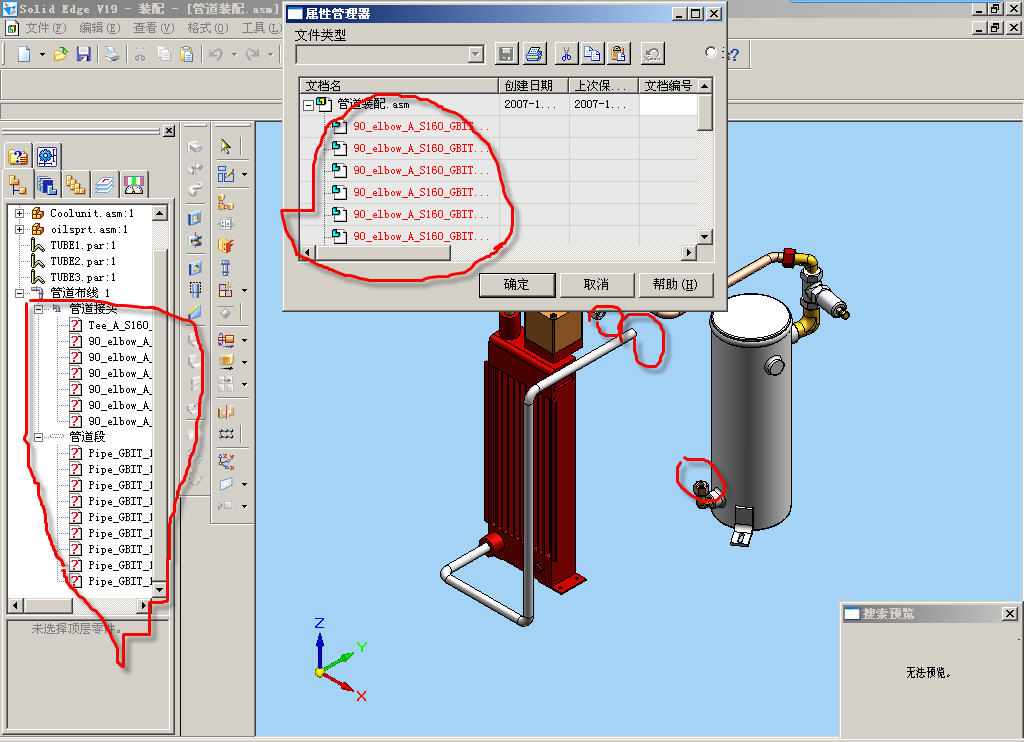This screenshot has width=1024, height=742.
Task: Open the 编辑 menu
Action: coord(100,28)
